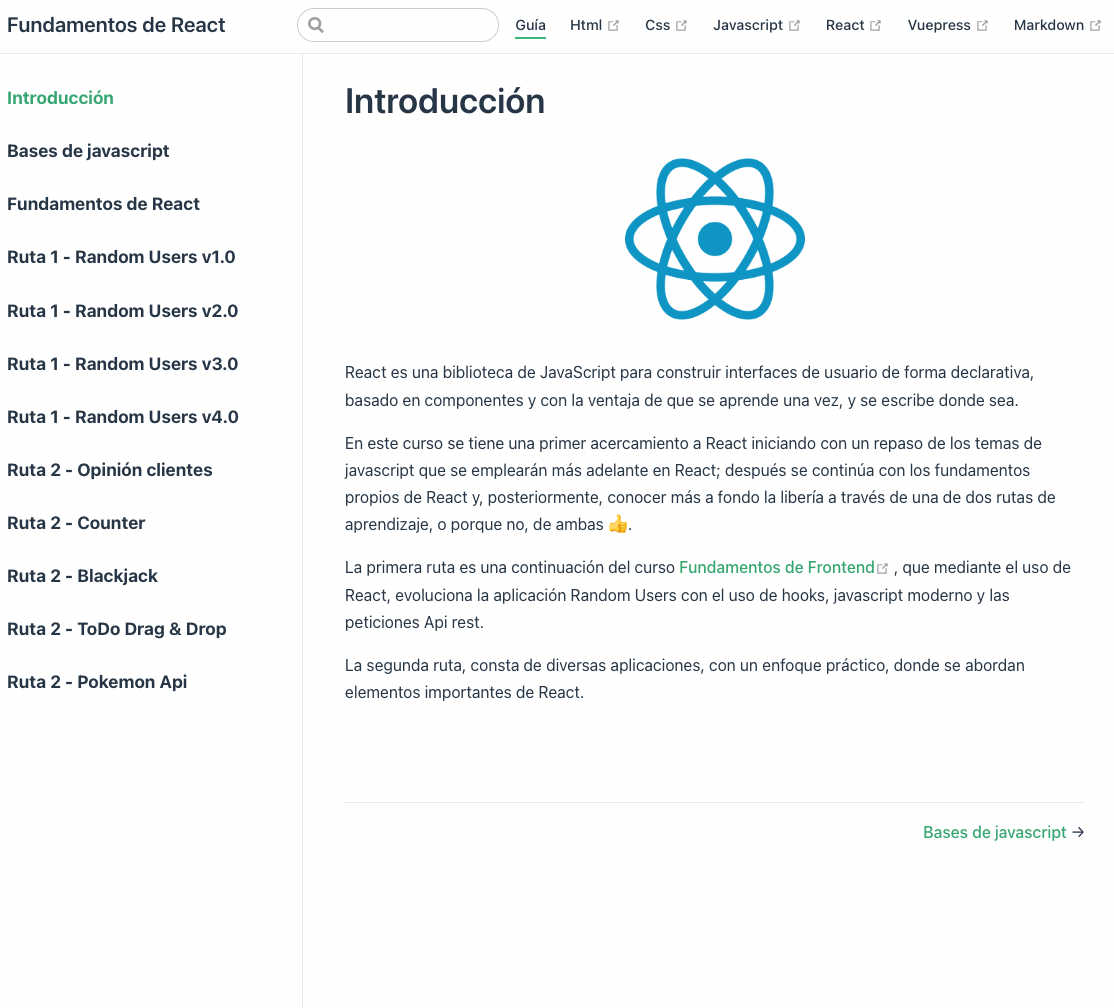Open the Guía navigation tab
This screenshot has height=1008, width=1114.
coord(530,25)
